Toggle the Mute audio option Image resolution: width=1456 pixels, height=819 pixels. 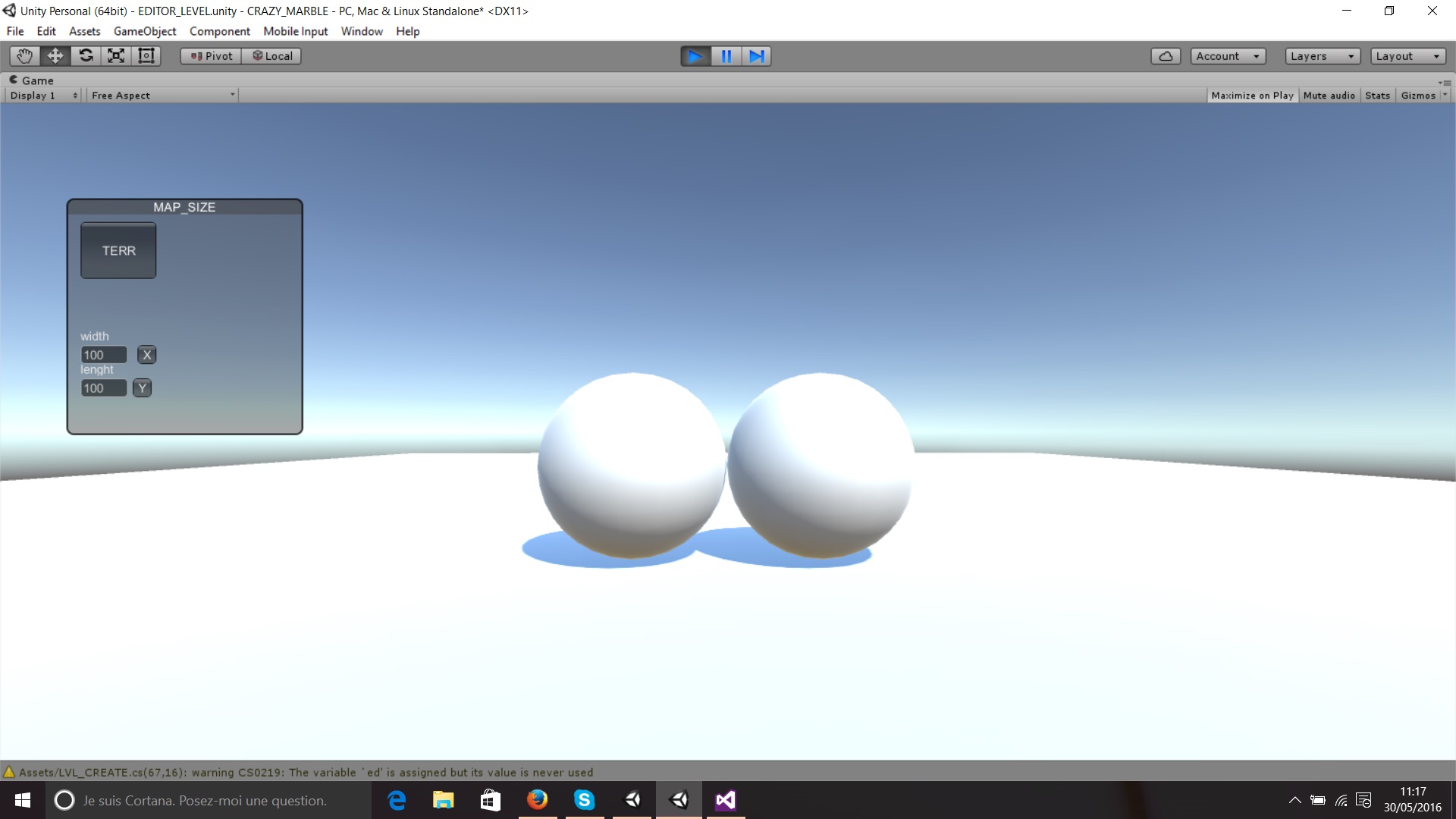pos(1329,96)
